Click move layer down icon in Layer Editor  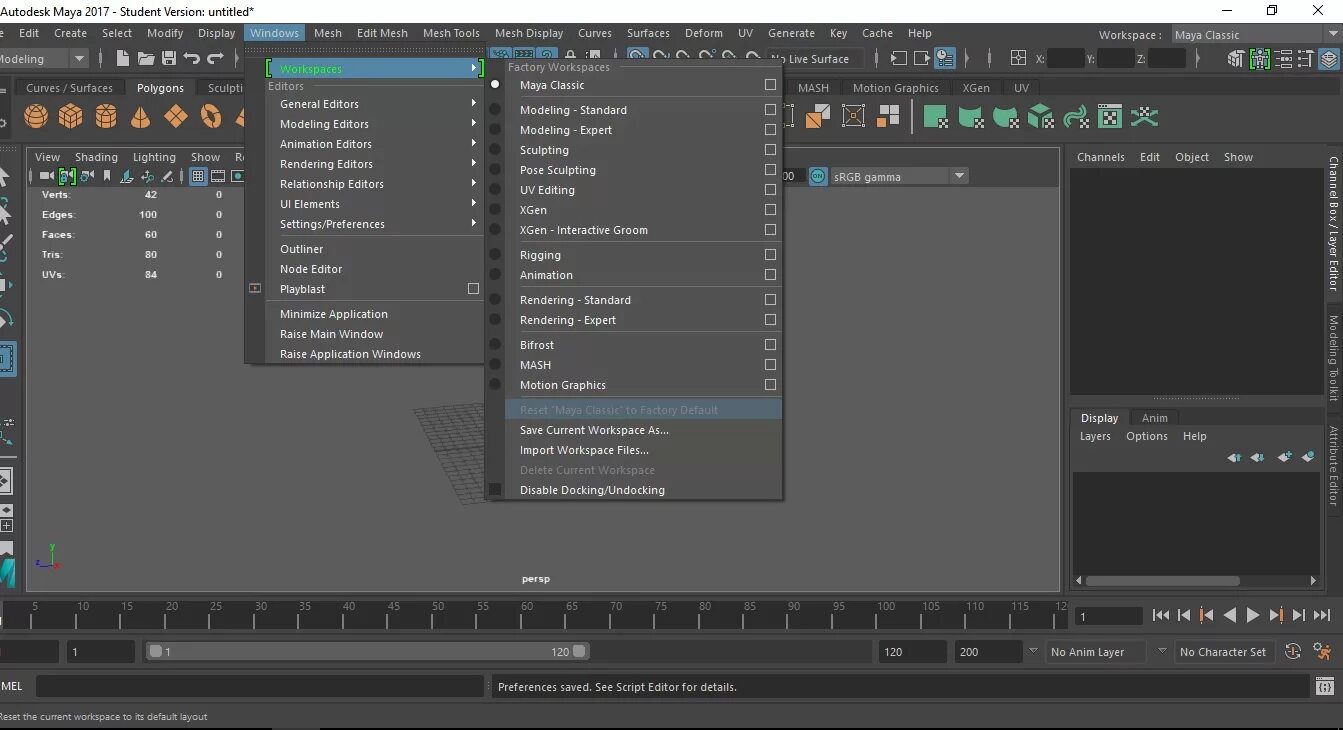tap(1257, 457)
